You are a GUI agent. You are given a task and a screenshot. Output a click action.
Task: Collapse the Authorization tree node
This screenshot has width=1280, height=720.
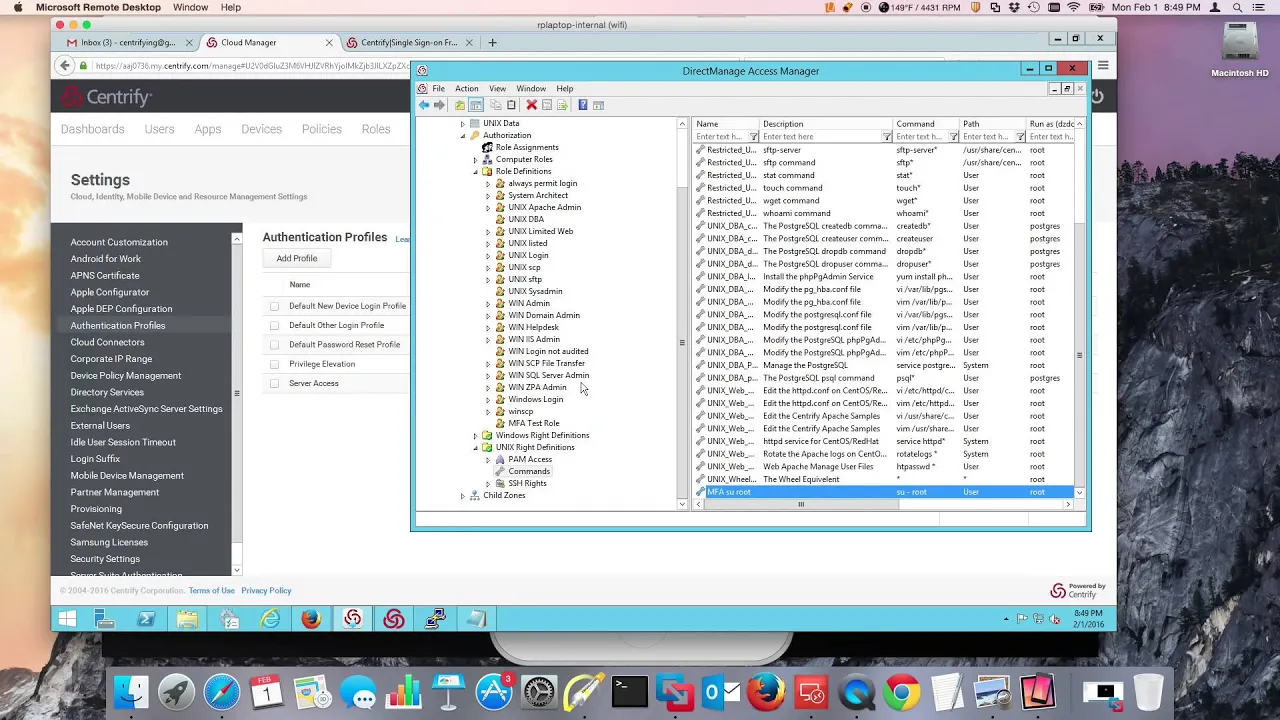click(463, 136)
